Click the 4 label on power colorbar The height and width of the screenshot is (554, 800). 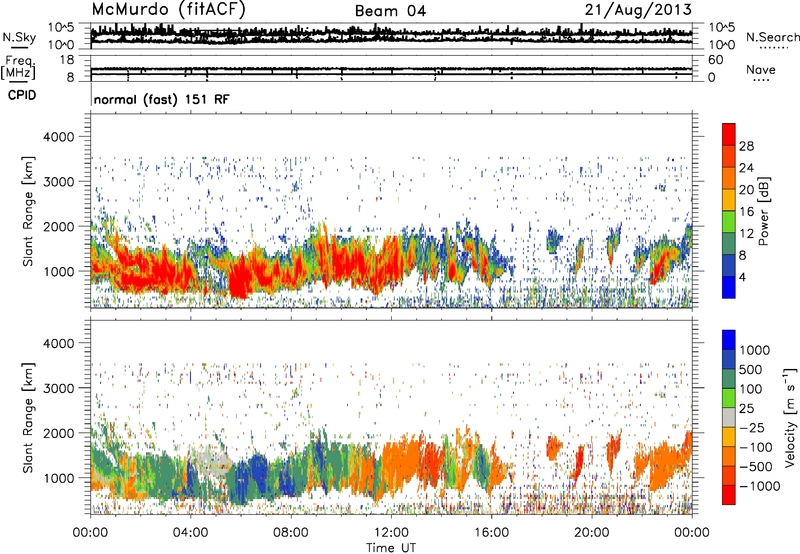pos(742,277)
